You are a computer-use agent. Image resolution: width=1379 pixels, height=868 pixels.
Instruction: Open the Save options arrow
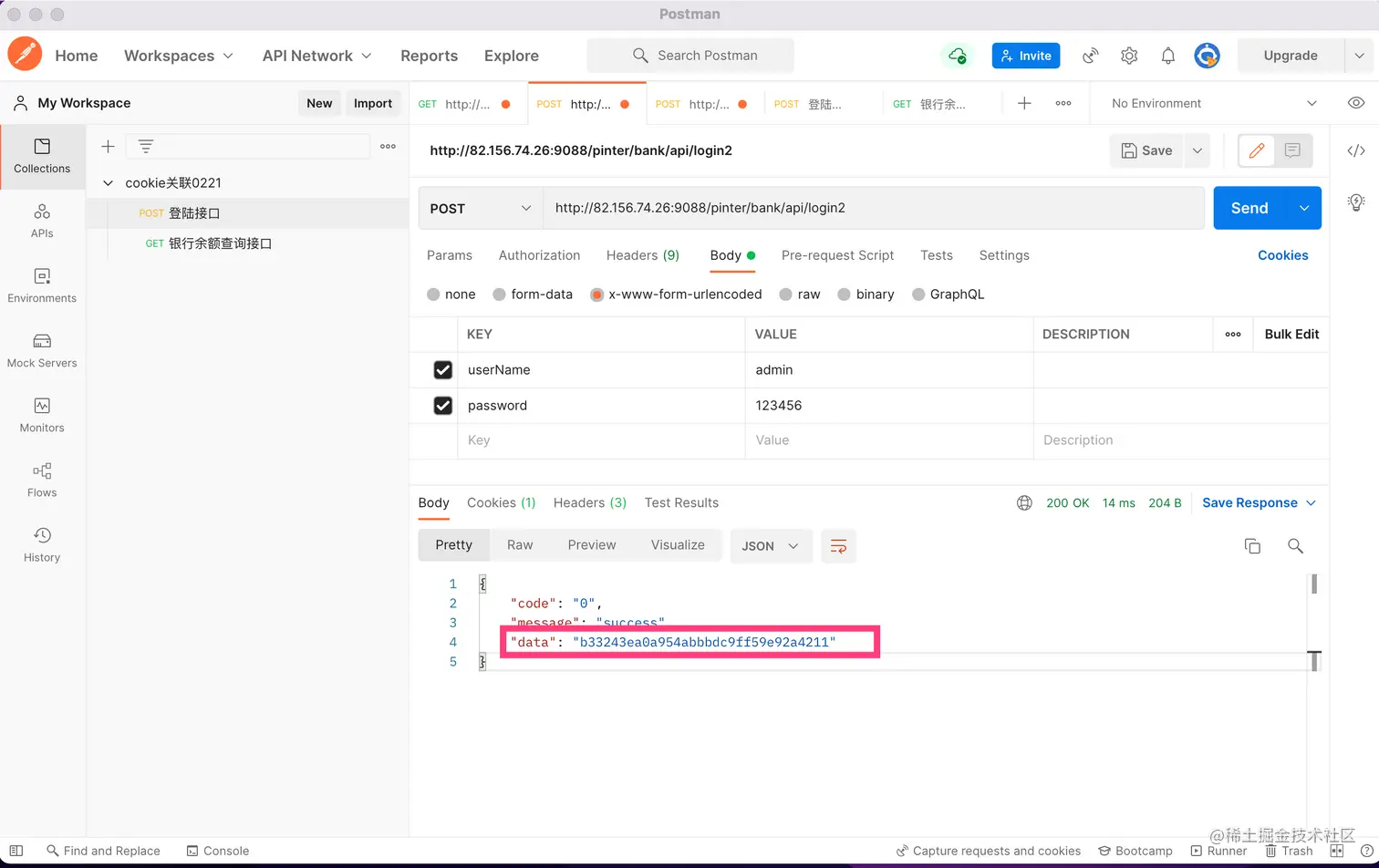1197,150
